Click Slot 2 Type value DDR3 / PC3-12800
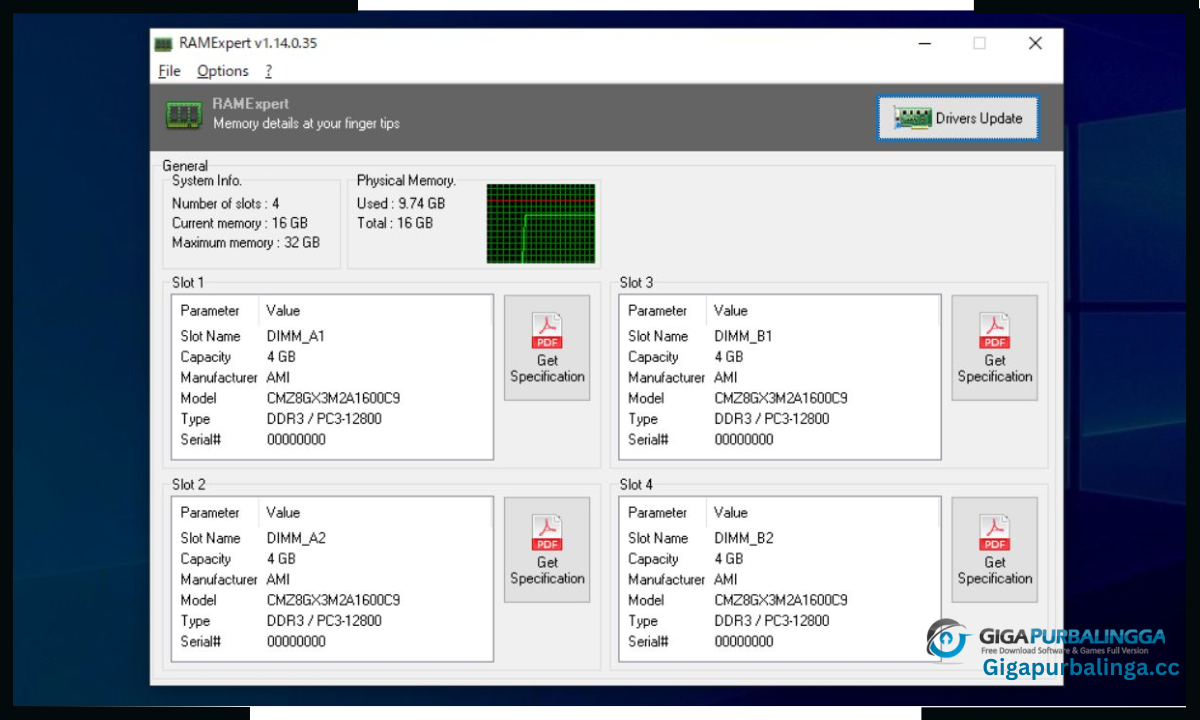The width and height of the screenshot is (1200, 720). tap(324, 621)
